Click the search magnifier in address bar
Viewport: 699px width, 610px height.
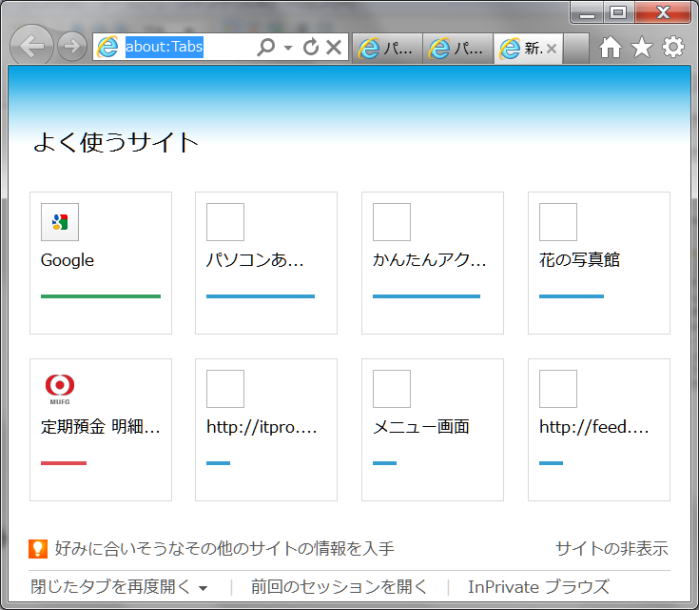pos(266,46)
